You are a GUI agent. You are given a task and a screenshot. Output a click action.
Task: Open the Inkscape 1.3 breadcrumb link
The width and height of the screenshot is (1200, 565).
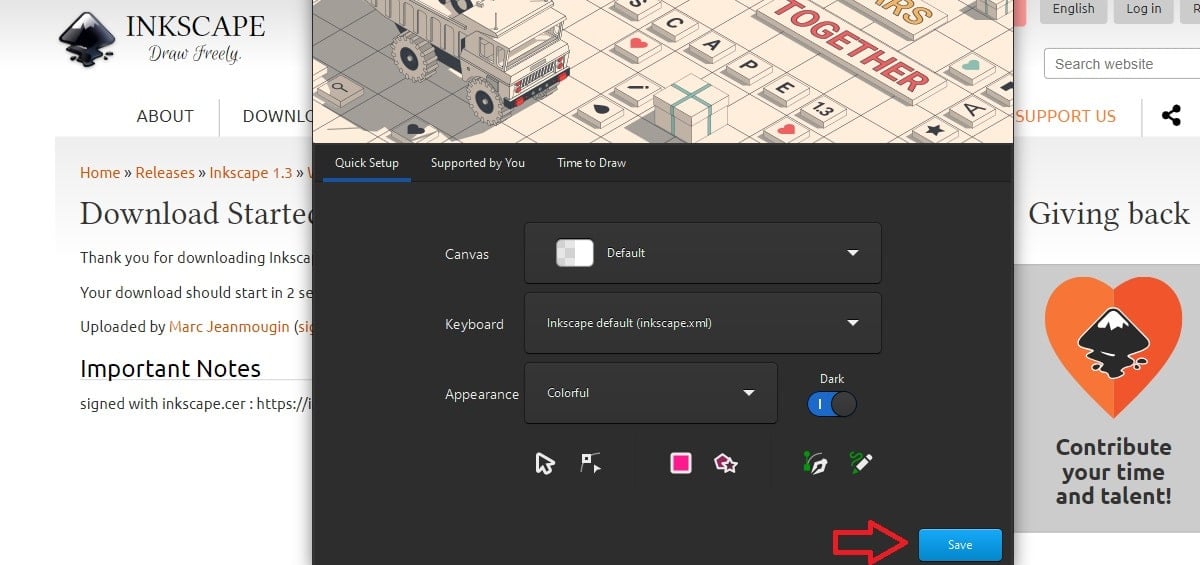(x=251, y=172)
